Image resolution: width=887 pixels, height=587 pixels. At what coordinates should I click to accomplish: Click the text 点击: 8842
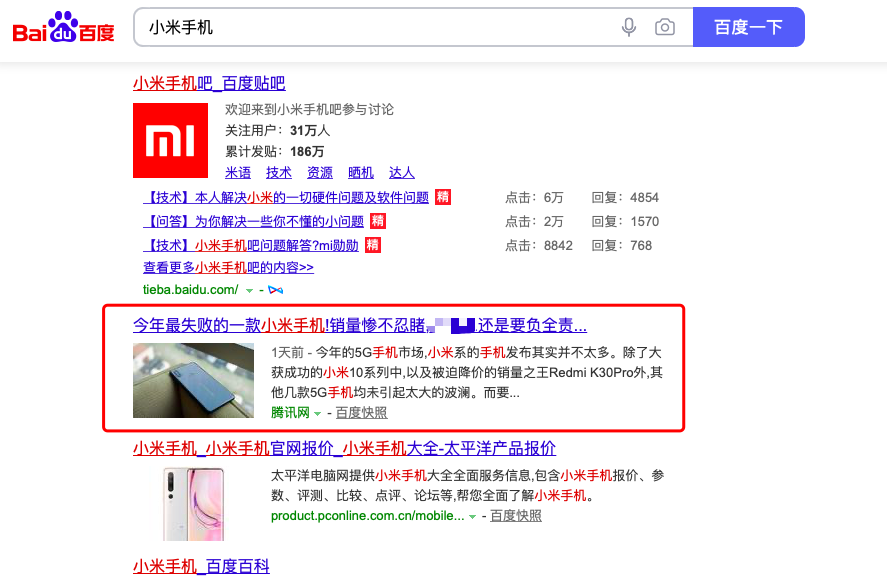click(x=539, y=245)
